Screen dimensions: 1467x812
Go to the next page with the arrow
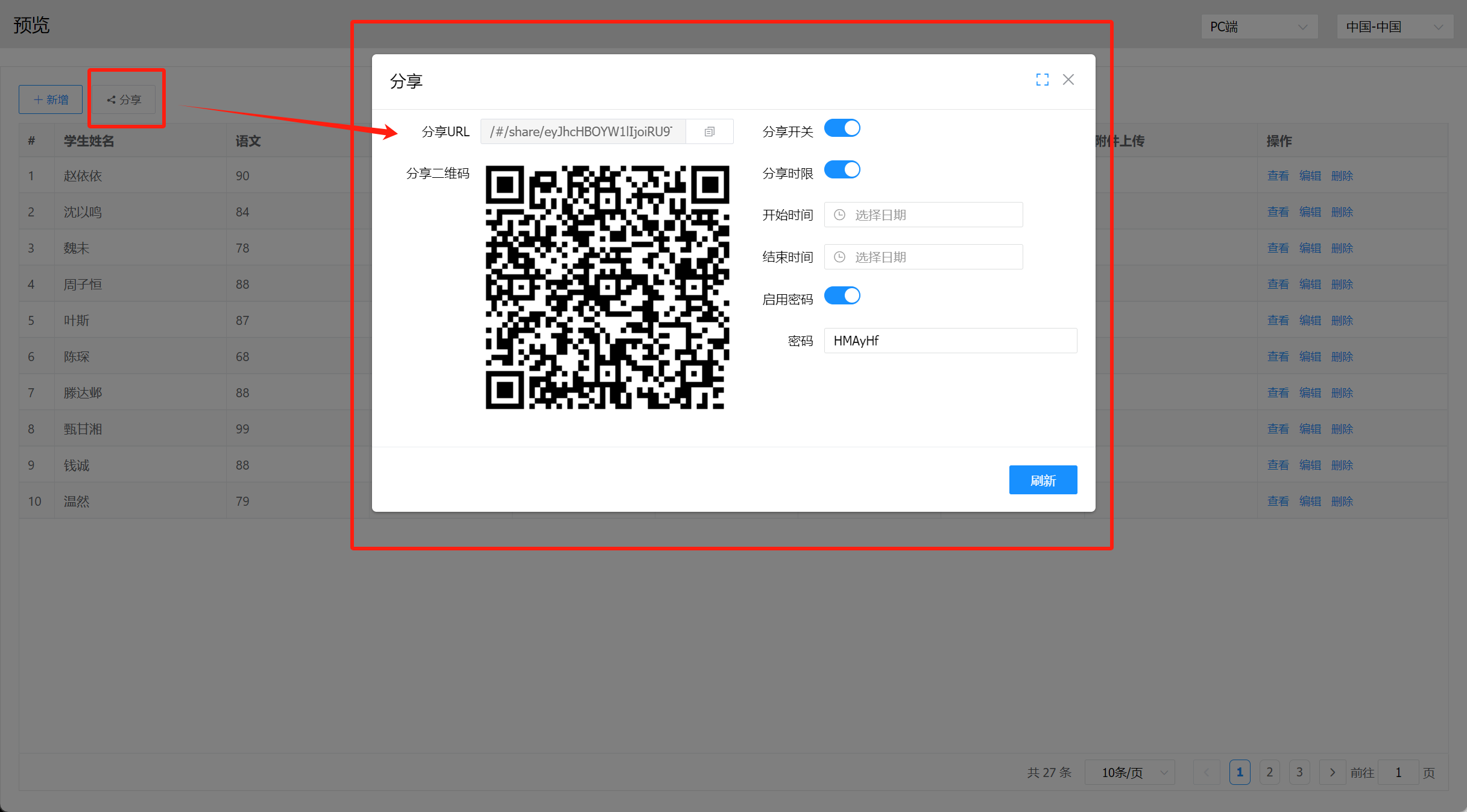pos(1332,772)
